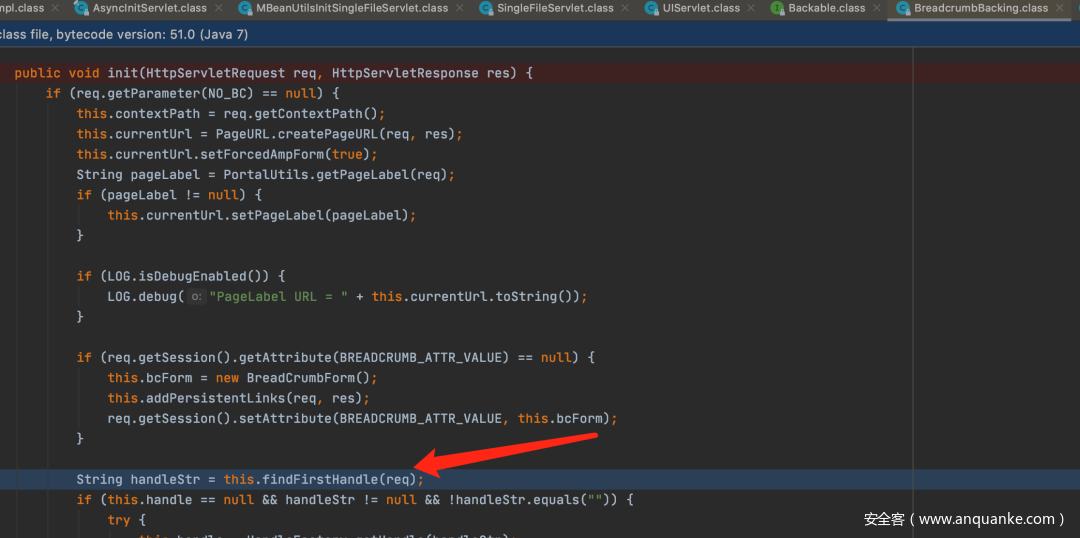Screen dimensions: 1080x538
Task: Open the UIServlet.class editor tab
Action: 701,8
